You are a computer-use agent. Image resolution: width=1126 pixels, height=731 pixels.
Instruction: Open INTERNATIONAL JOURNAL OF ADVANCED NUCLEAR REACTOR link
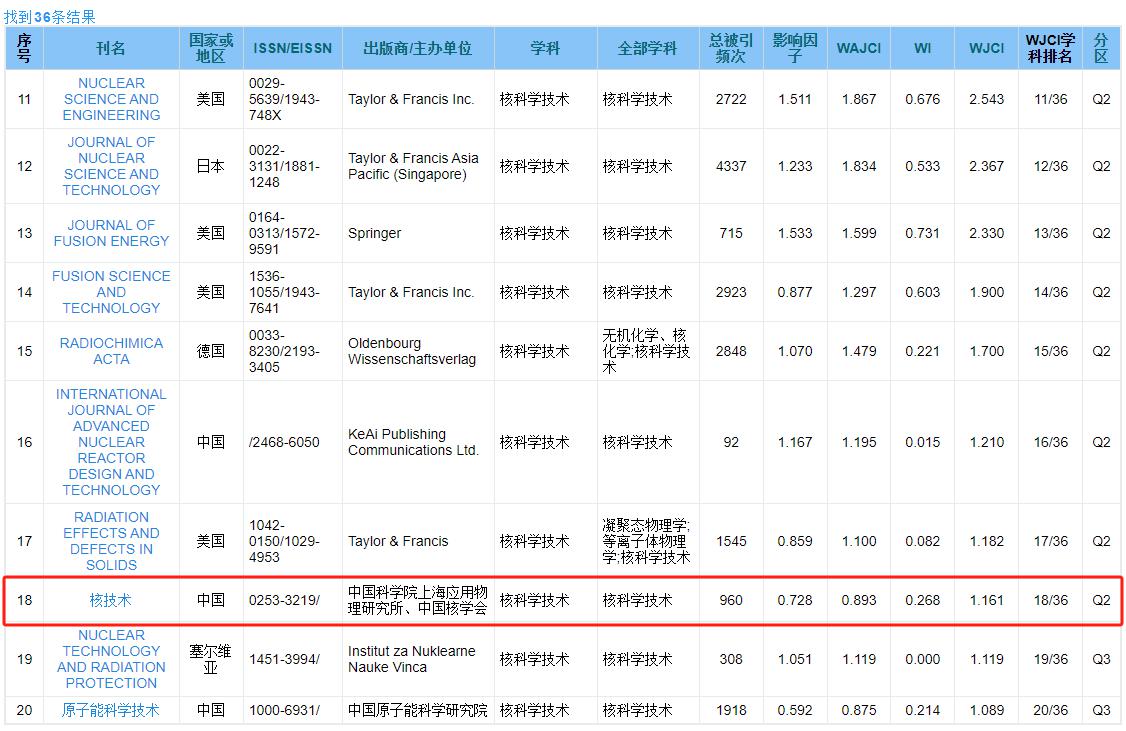[x=111, y=442]
